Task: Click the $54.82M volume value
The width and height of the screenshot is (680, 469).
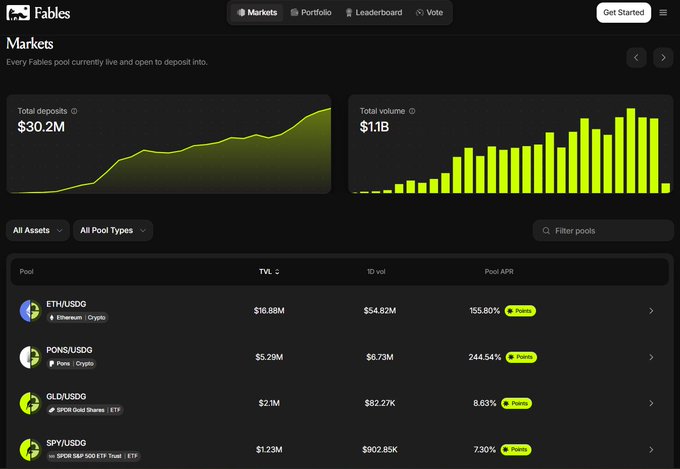Action: pyautogui.click(x=379, y=311)
